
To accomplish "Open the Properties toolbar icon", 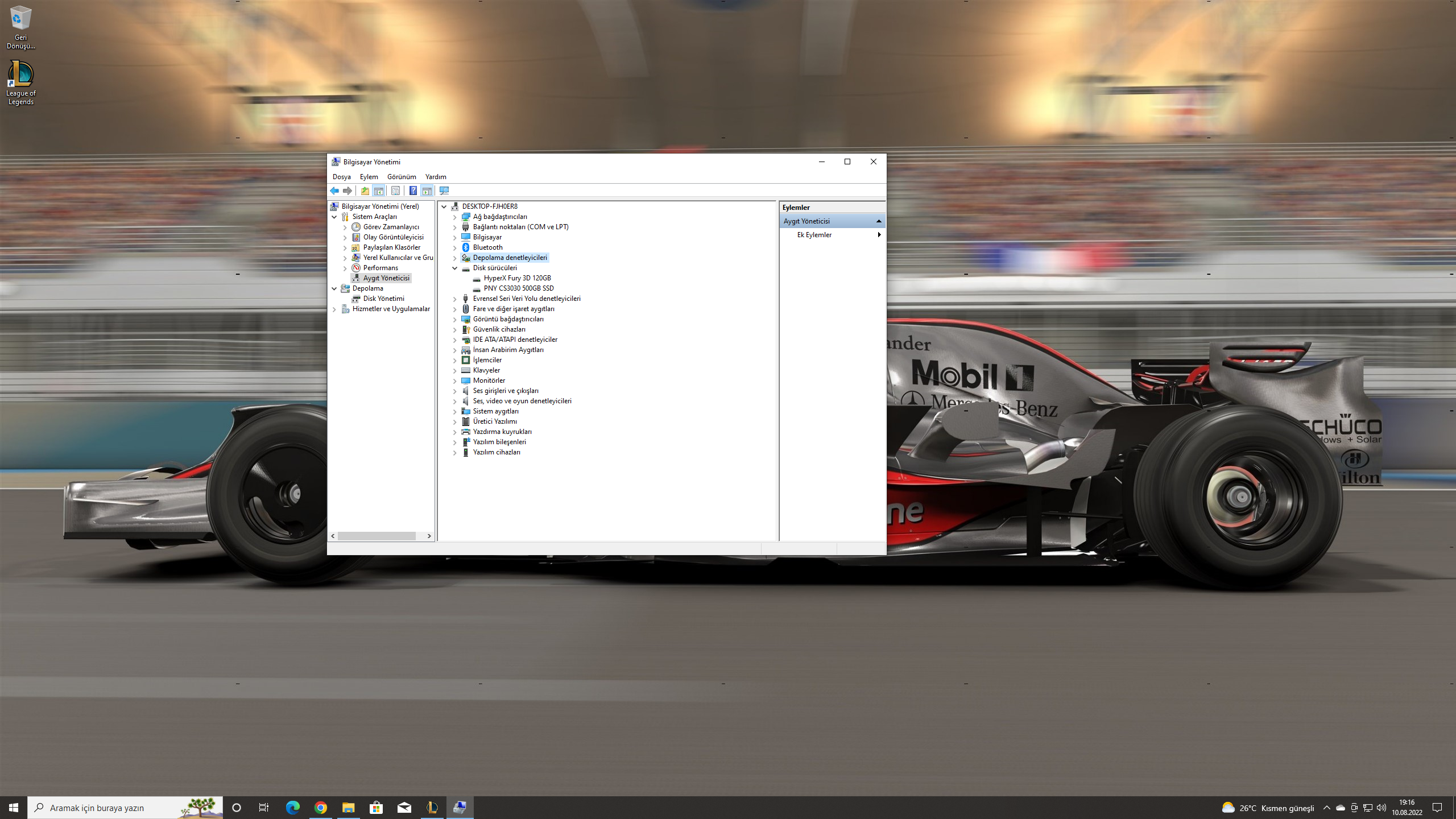I will (x=395, y=191).
